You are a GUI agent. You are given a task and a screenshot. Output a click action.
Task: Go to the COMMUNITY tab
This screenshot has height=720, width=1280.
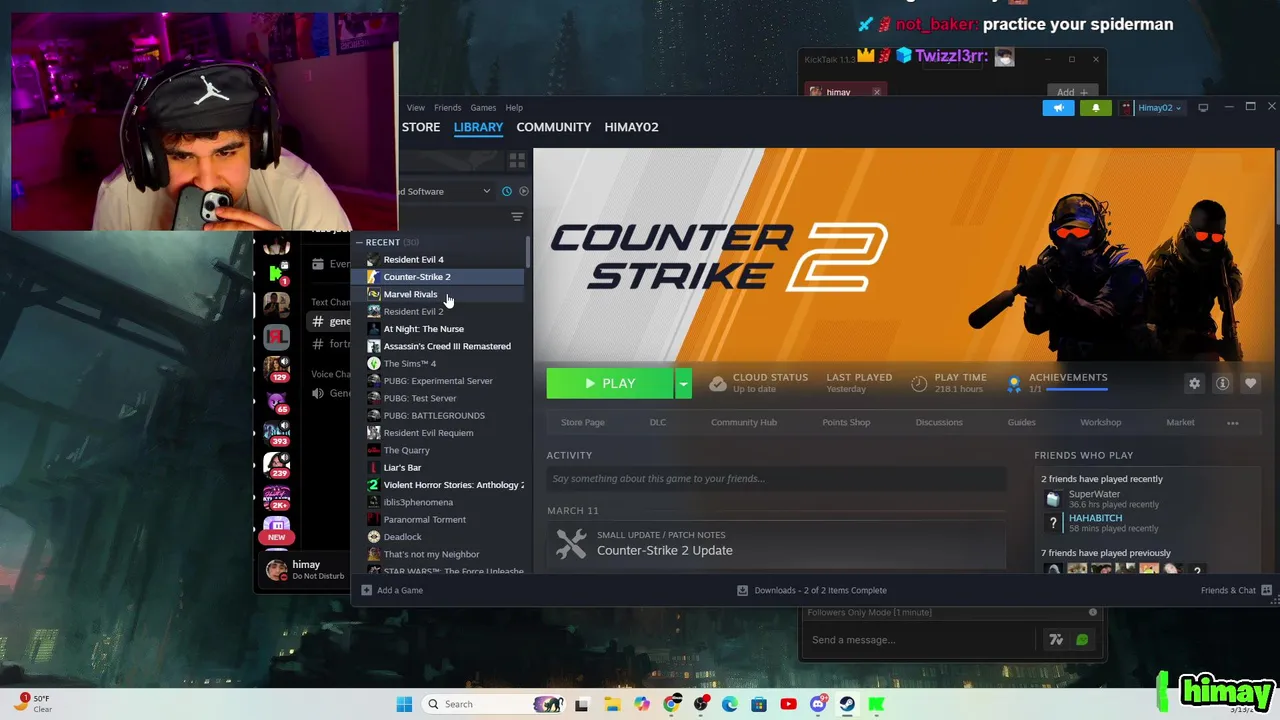click(x=554, y=127)
